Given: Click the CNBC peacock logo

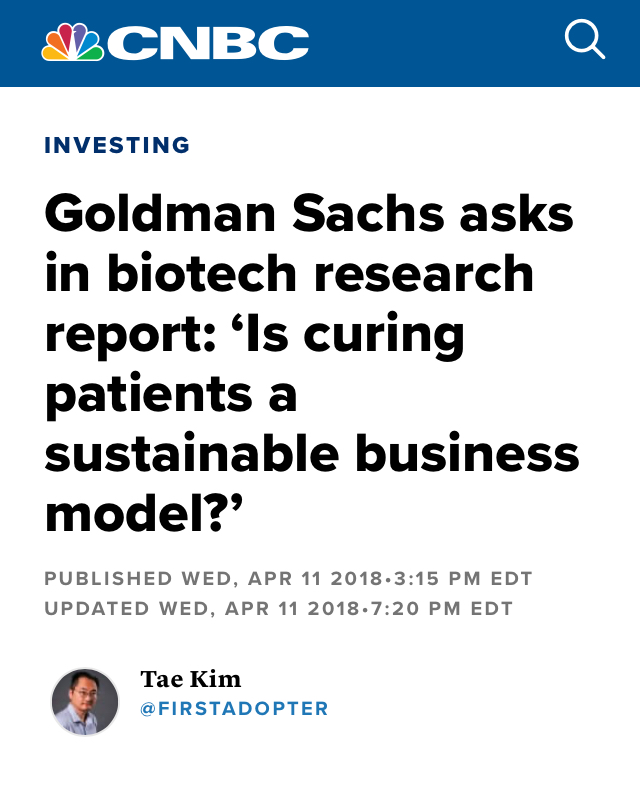Looking at the screenshot, I should pos(72,42).
